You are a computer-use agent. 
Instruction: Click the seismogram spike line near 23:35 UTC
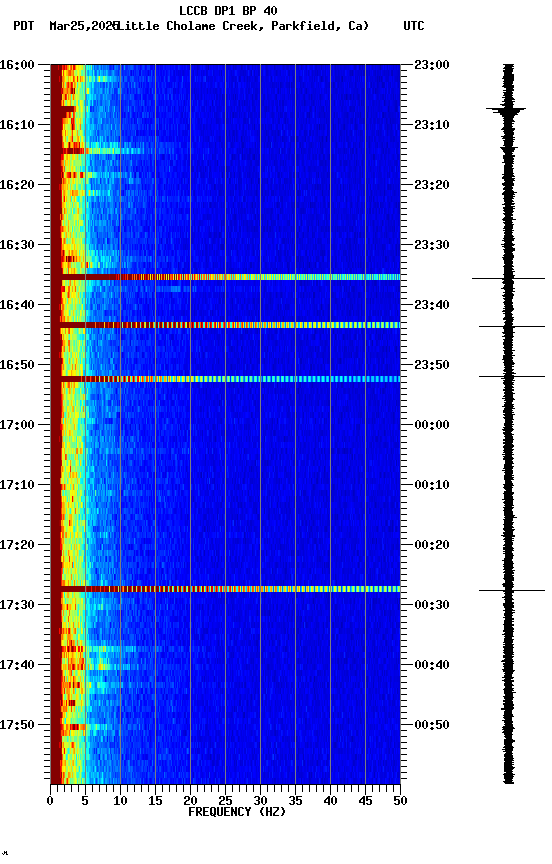pyautogui.click(x=508, y=279)
